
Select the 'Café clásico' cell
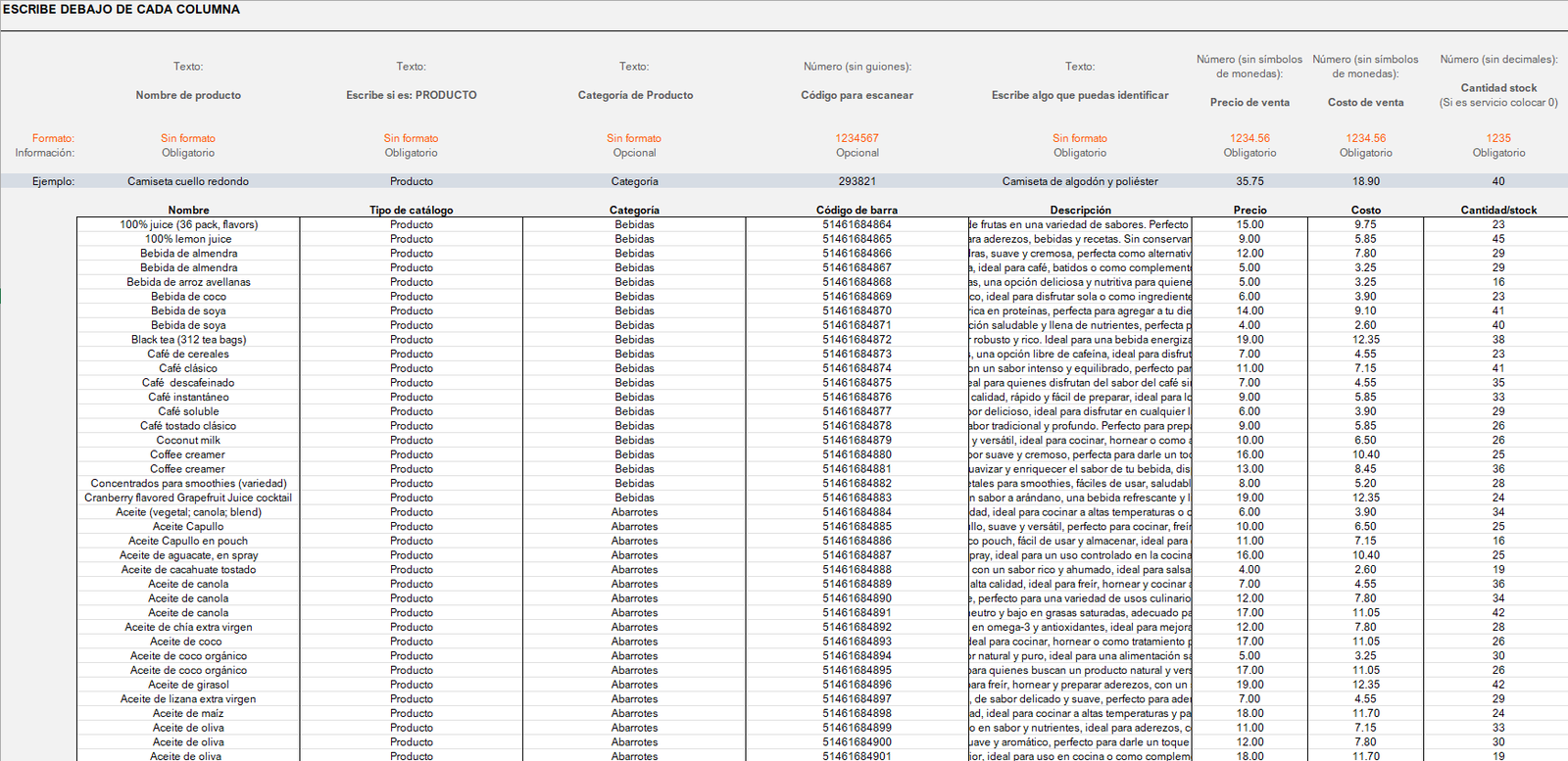click(x=188, y=368)
